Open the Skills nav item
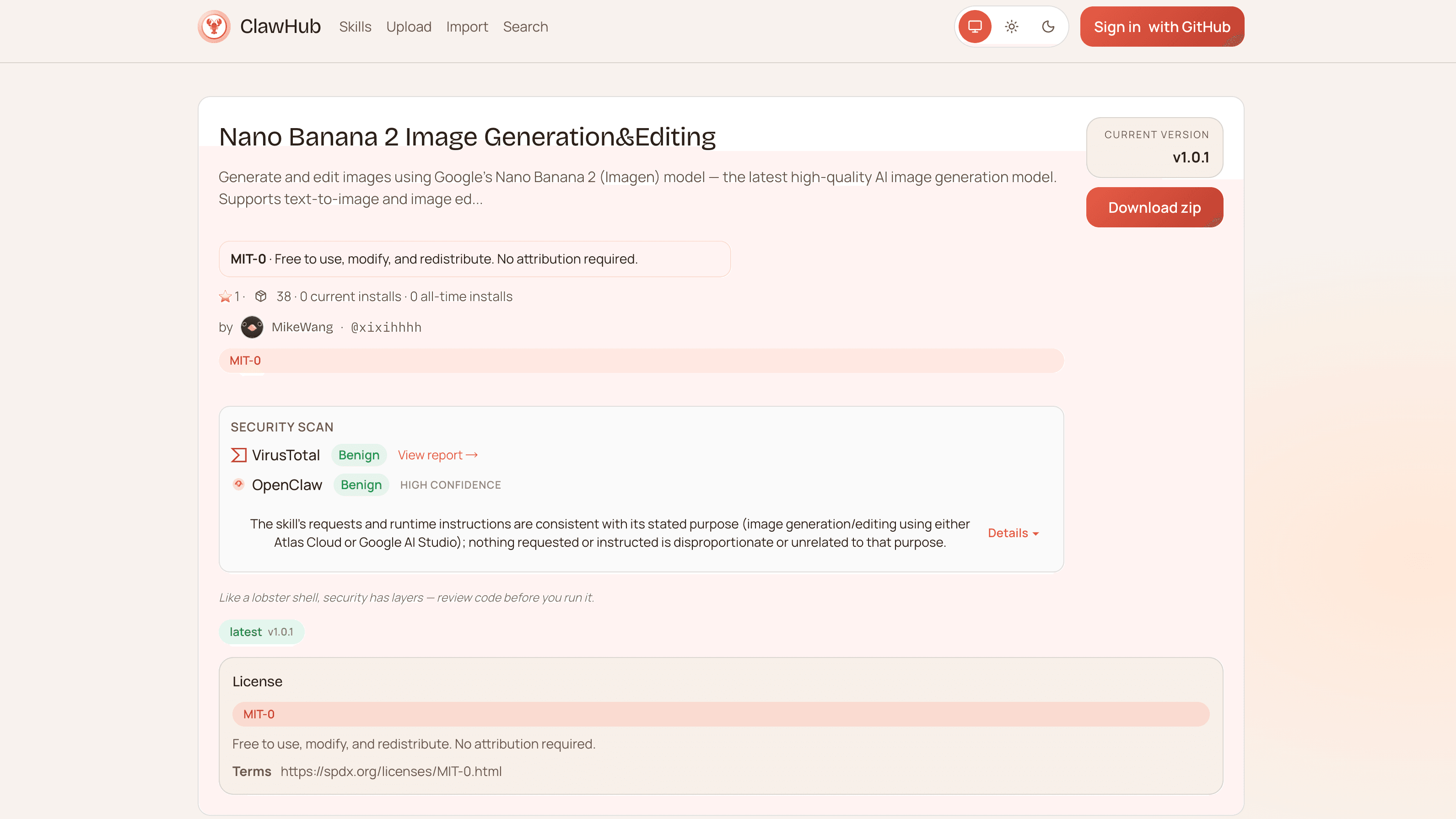Screen dimensions: 1456x819 (x=355, y=27)
